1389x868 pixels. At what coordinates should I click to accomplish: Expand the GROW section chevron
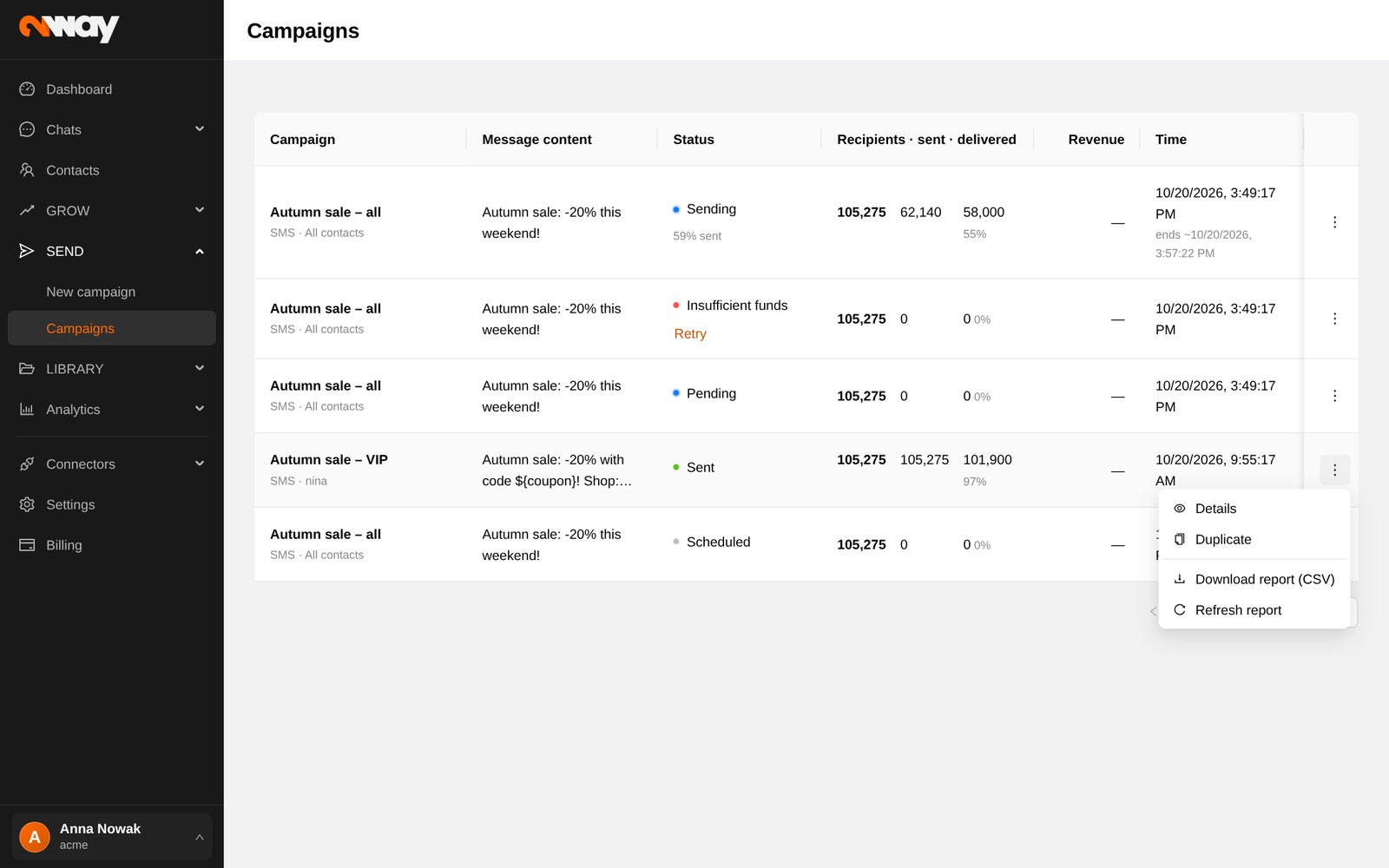coord(200,209)
